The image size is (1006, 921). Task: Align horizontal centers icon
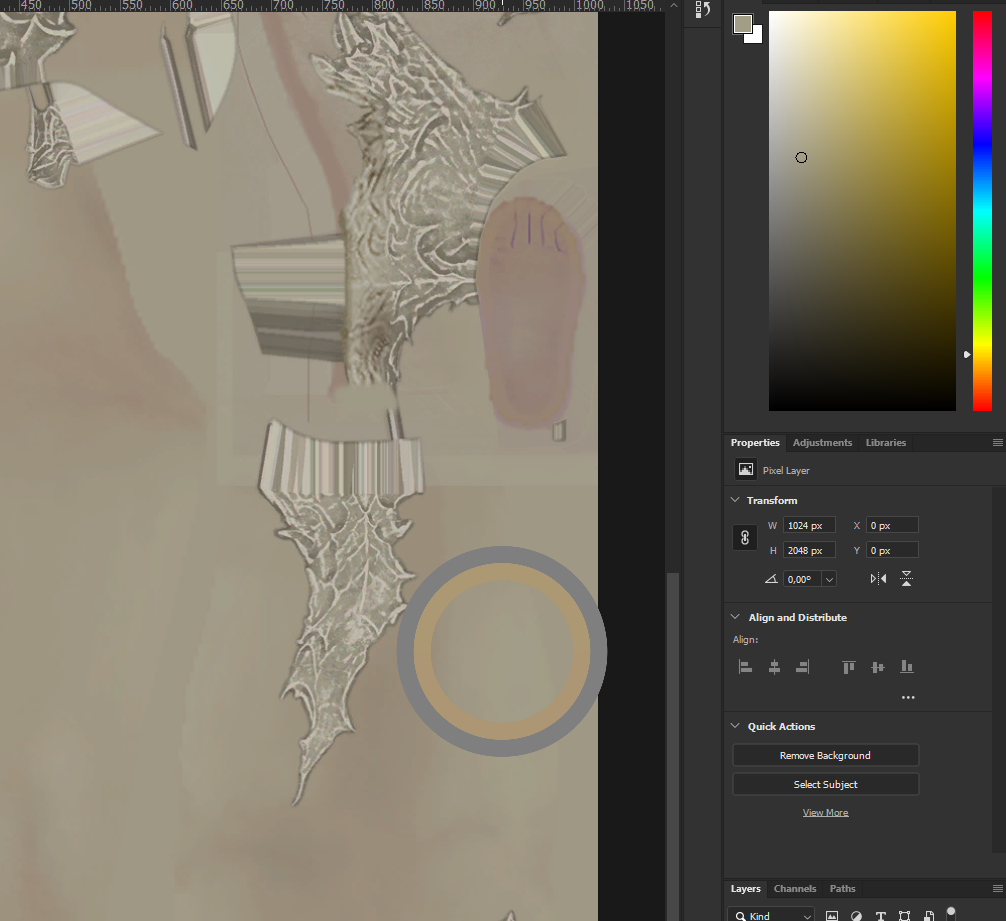(x=774, y=667)
